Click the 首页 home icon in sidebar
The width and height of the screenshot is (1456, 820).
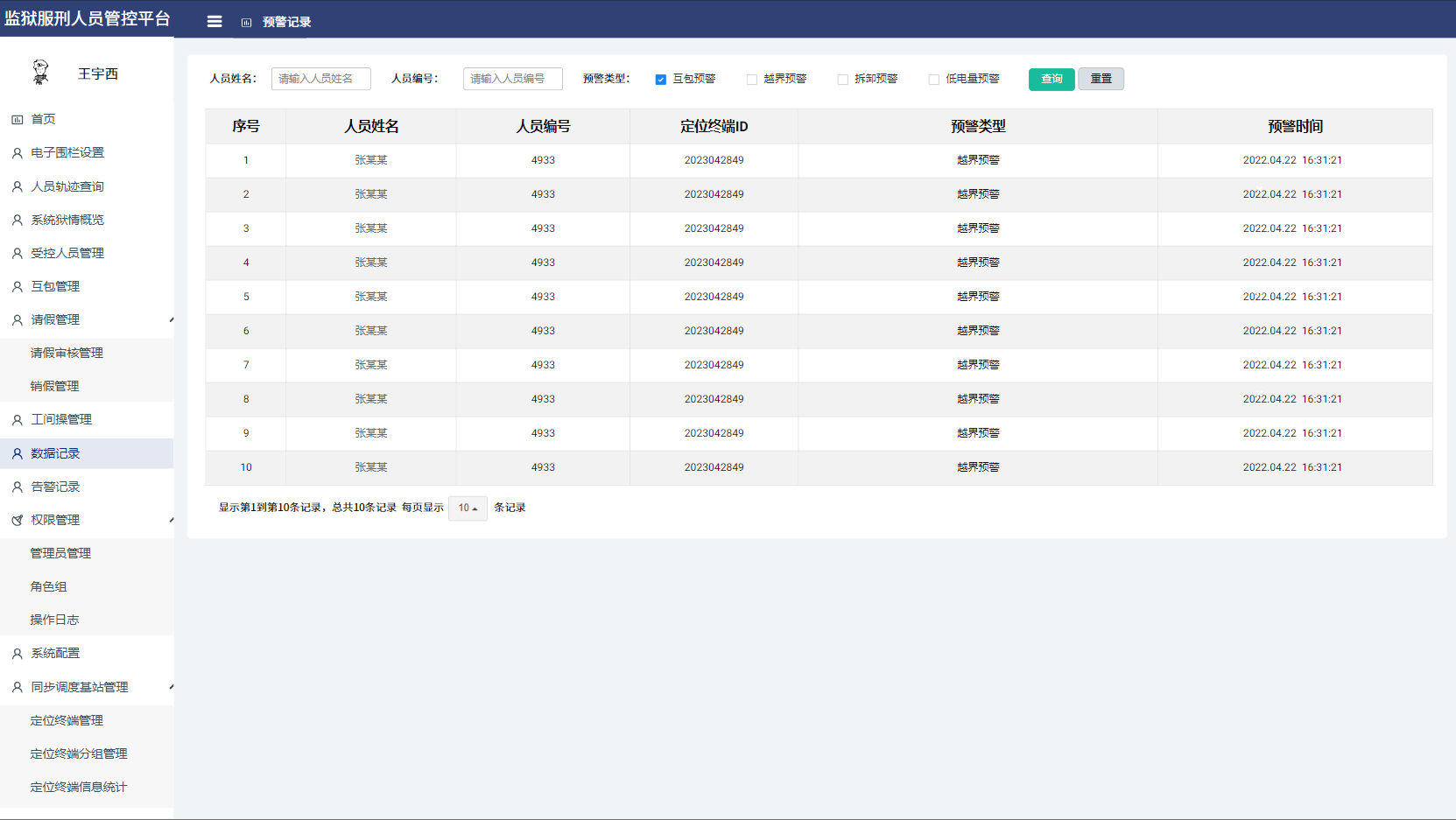[x=17, y=120]
